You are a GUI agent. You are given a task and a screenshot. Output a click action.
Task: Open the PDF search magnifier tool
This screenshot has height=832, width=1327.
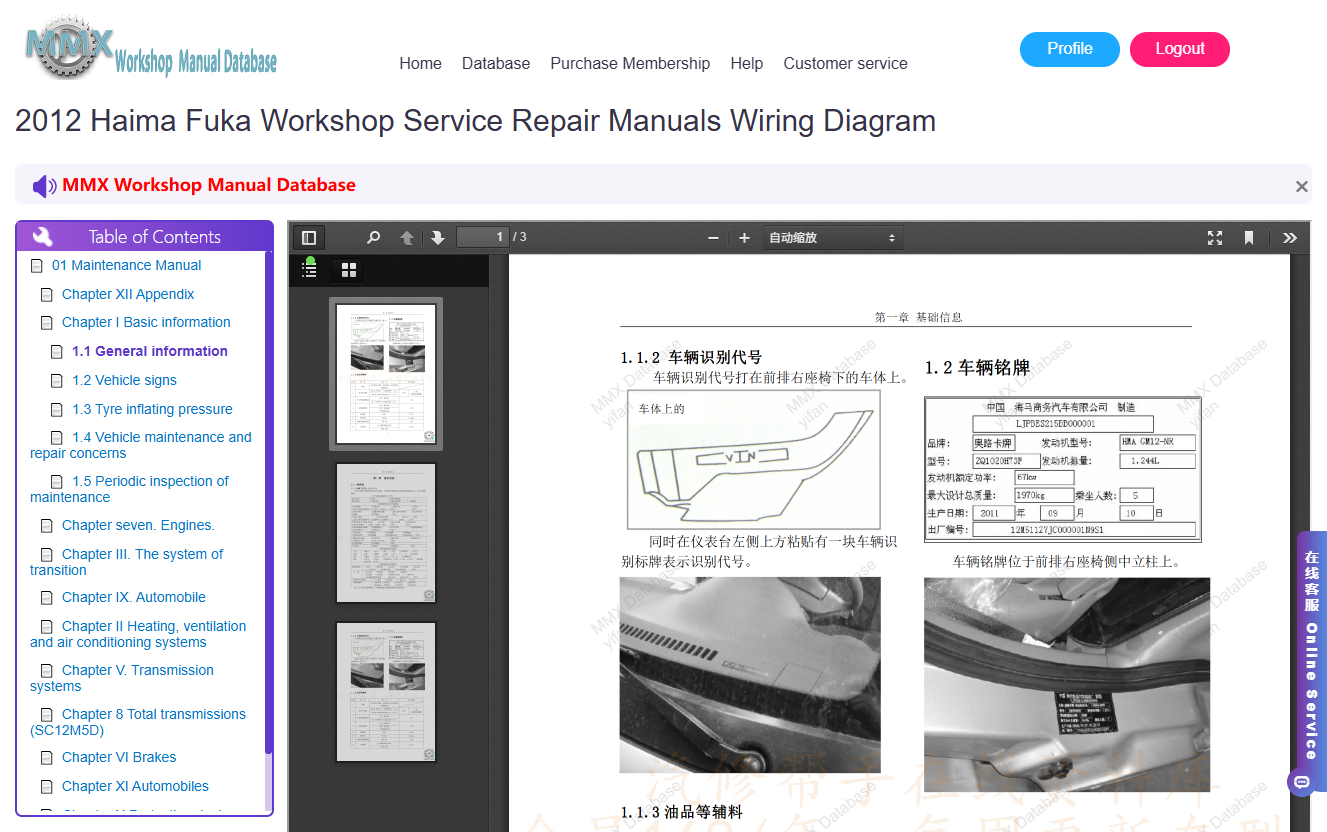click(373, 238)
